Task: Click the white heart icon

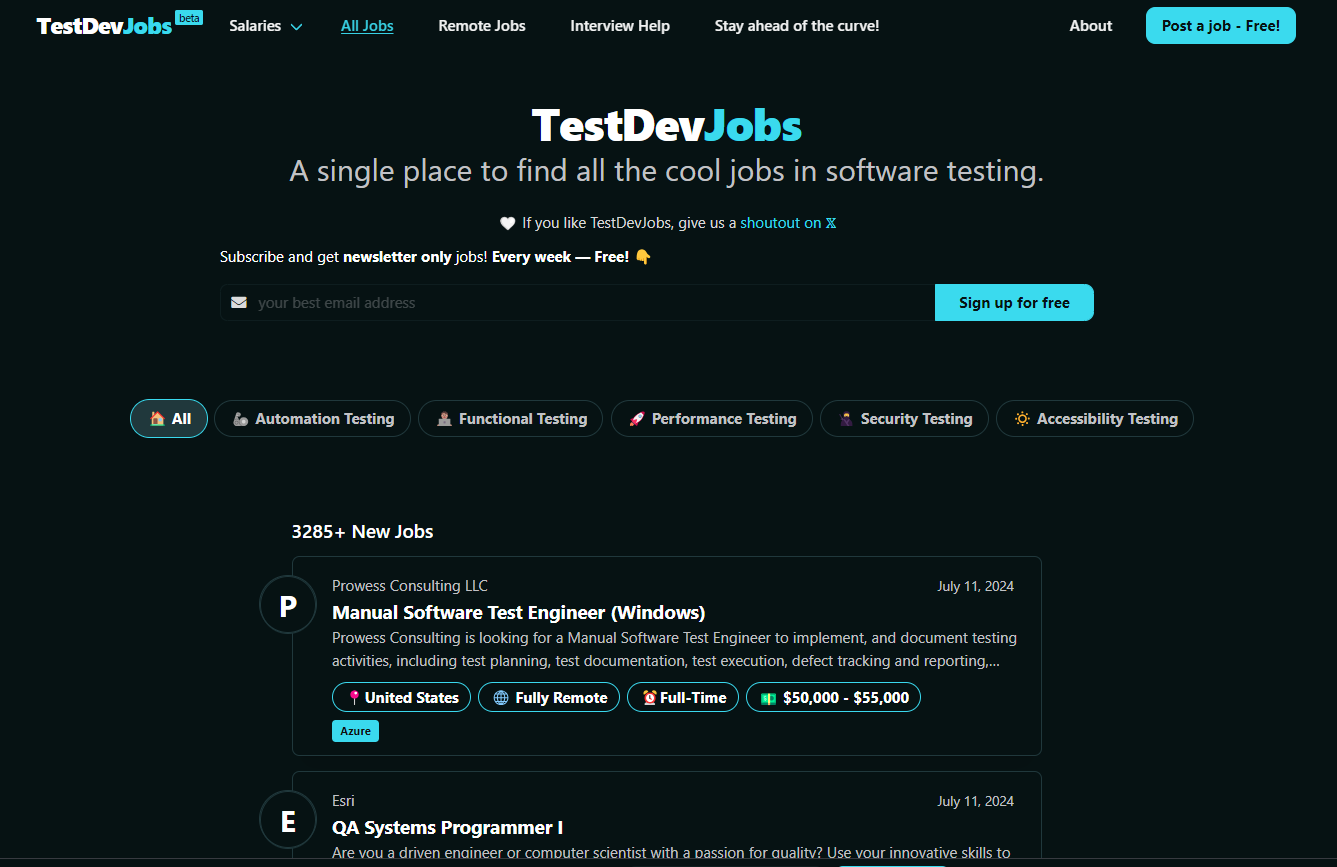Action: click(507, 223)
